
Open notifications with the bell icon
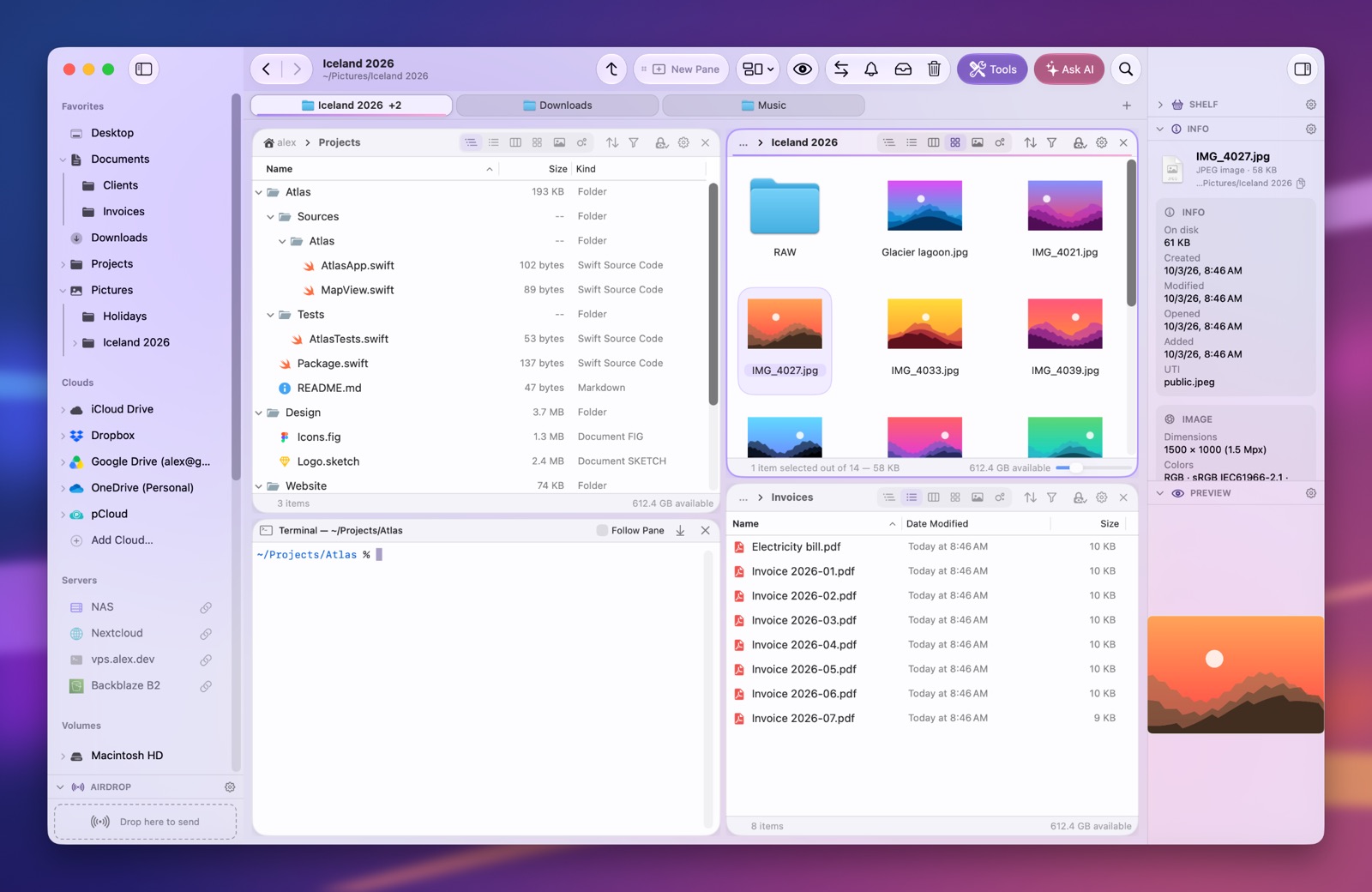coord(871,69)
